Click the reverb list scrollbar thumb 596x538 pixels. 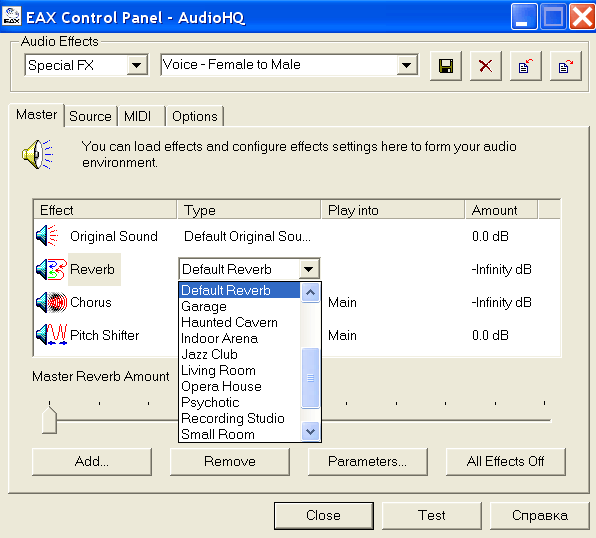[311, 378]
